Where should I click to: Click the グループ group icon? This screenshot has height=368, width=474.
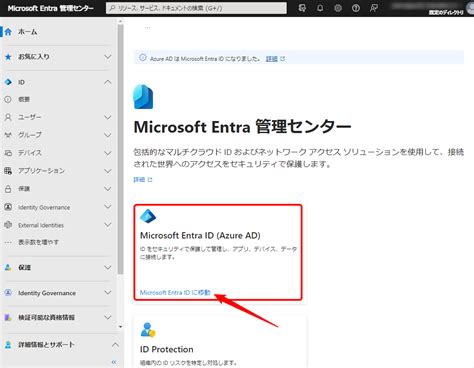(x=8, y=135)
